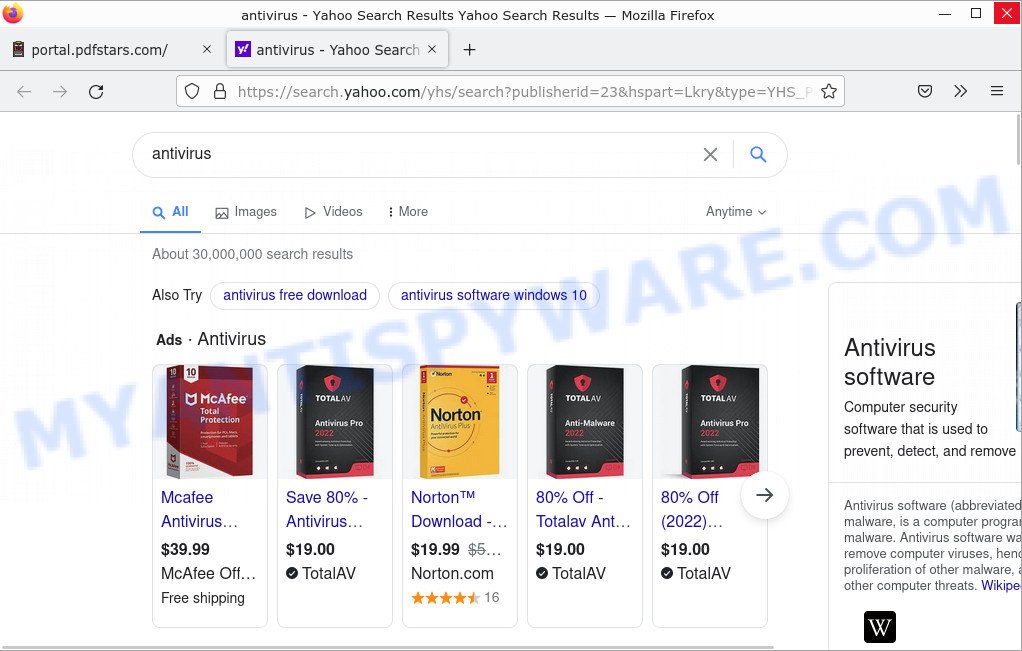
Task: Switch to Videos results
Action: [333, 212]
